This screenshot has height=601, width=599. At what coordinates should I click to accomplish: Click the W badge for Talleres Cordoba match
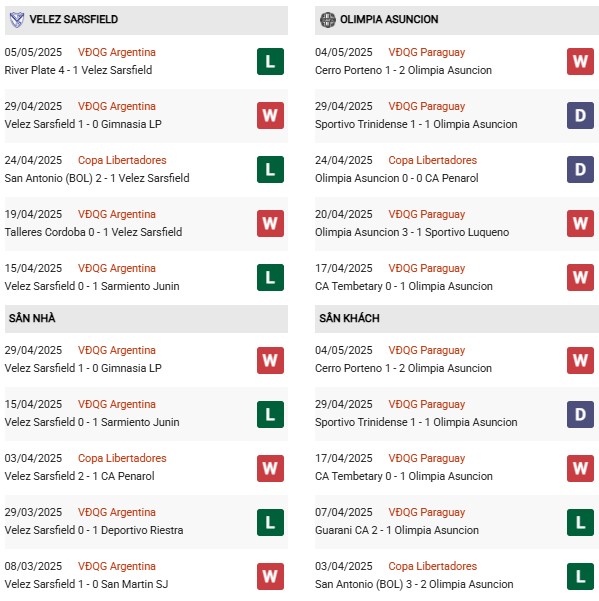pos(271,223)
